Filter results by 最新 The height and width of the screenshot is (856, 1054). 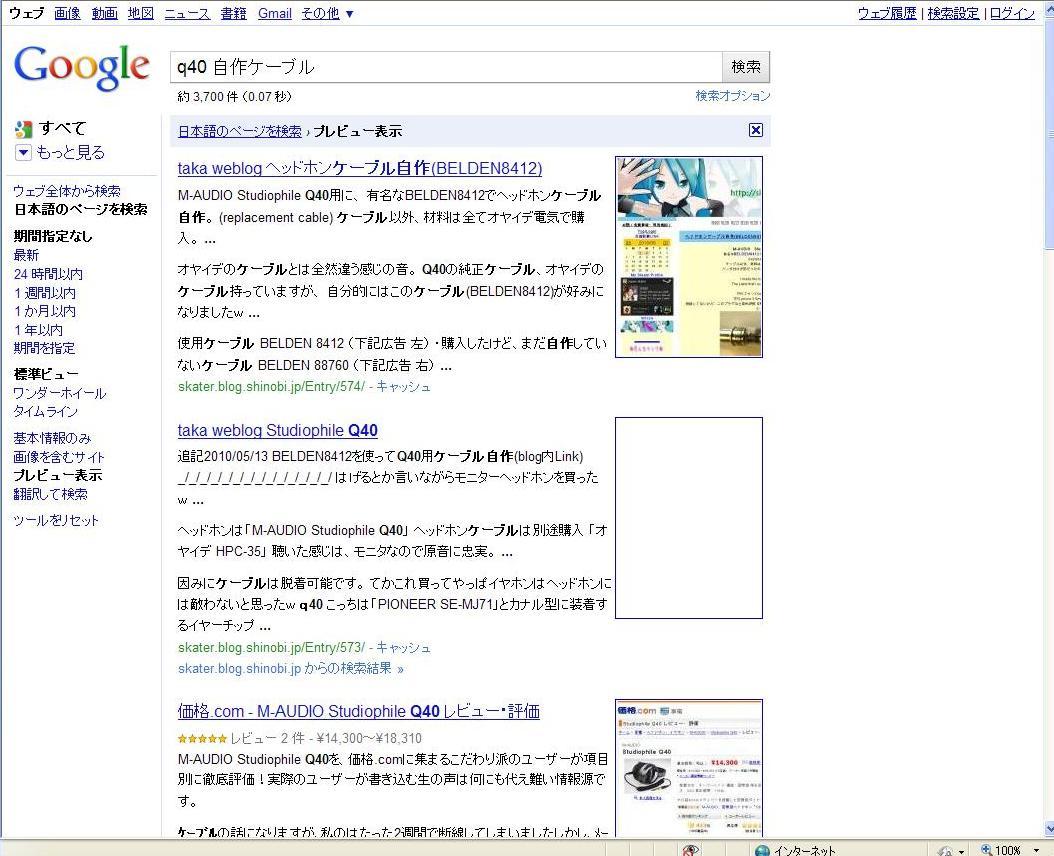click(26, 255)
